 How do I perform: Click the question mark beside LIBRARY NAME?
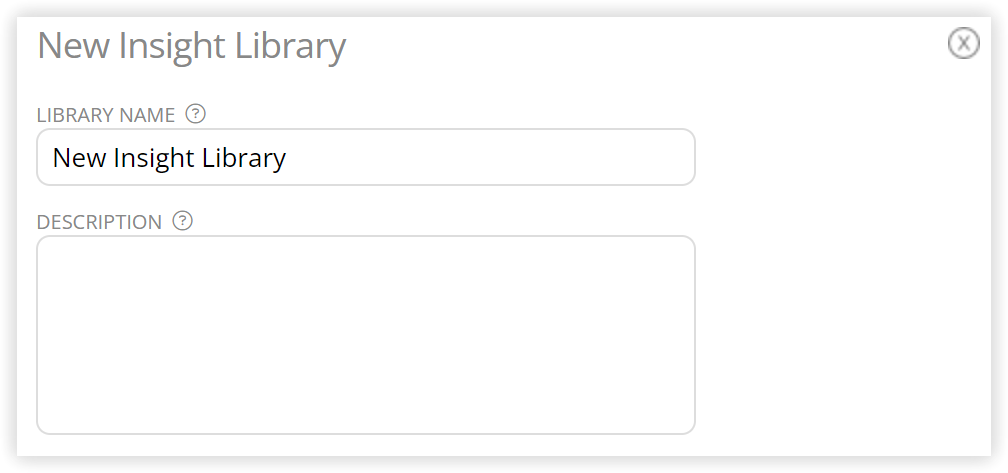(x=195, y=114)
